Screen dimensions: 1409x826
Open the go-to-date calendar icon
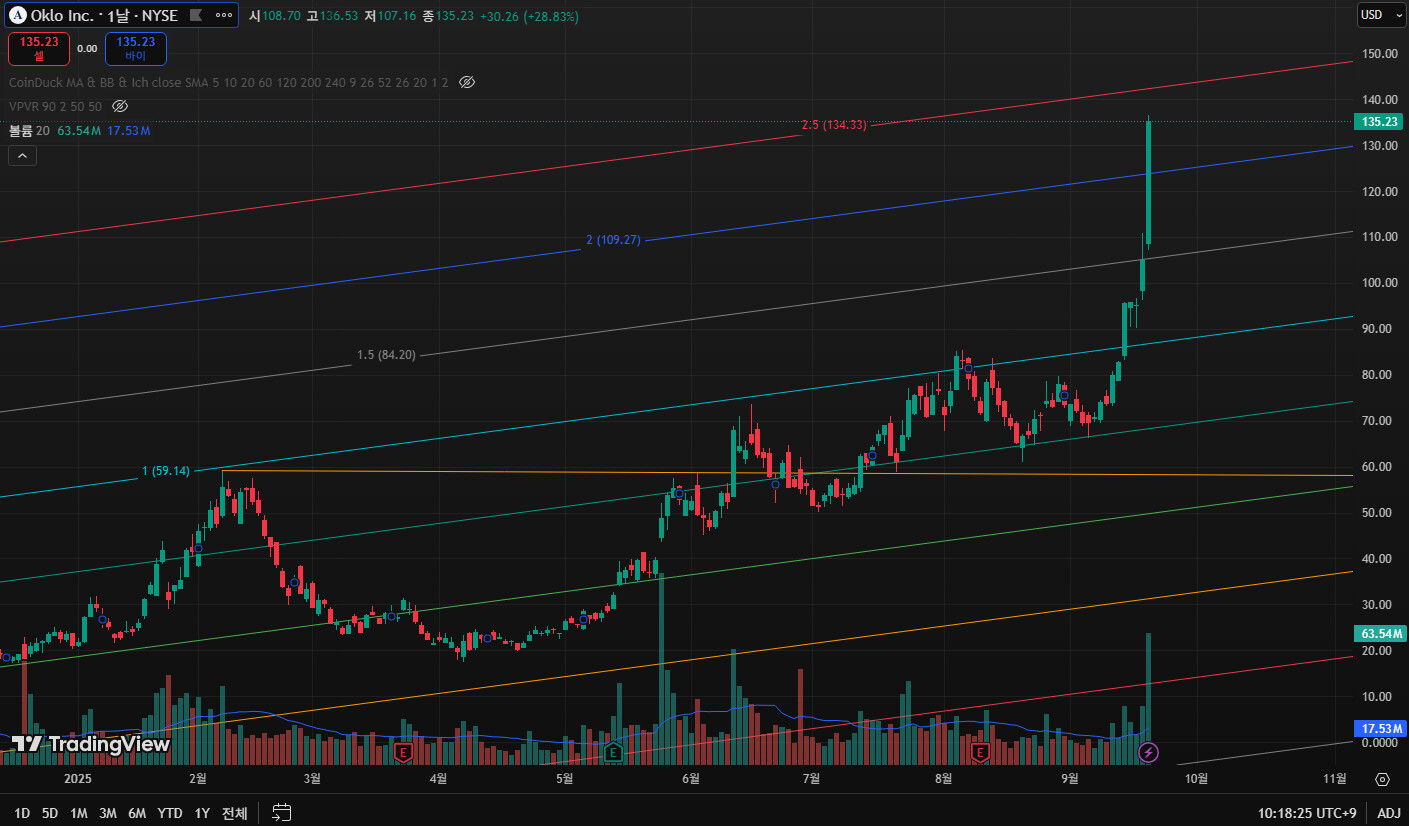281,813
